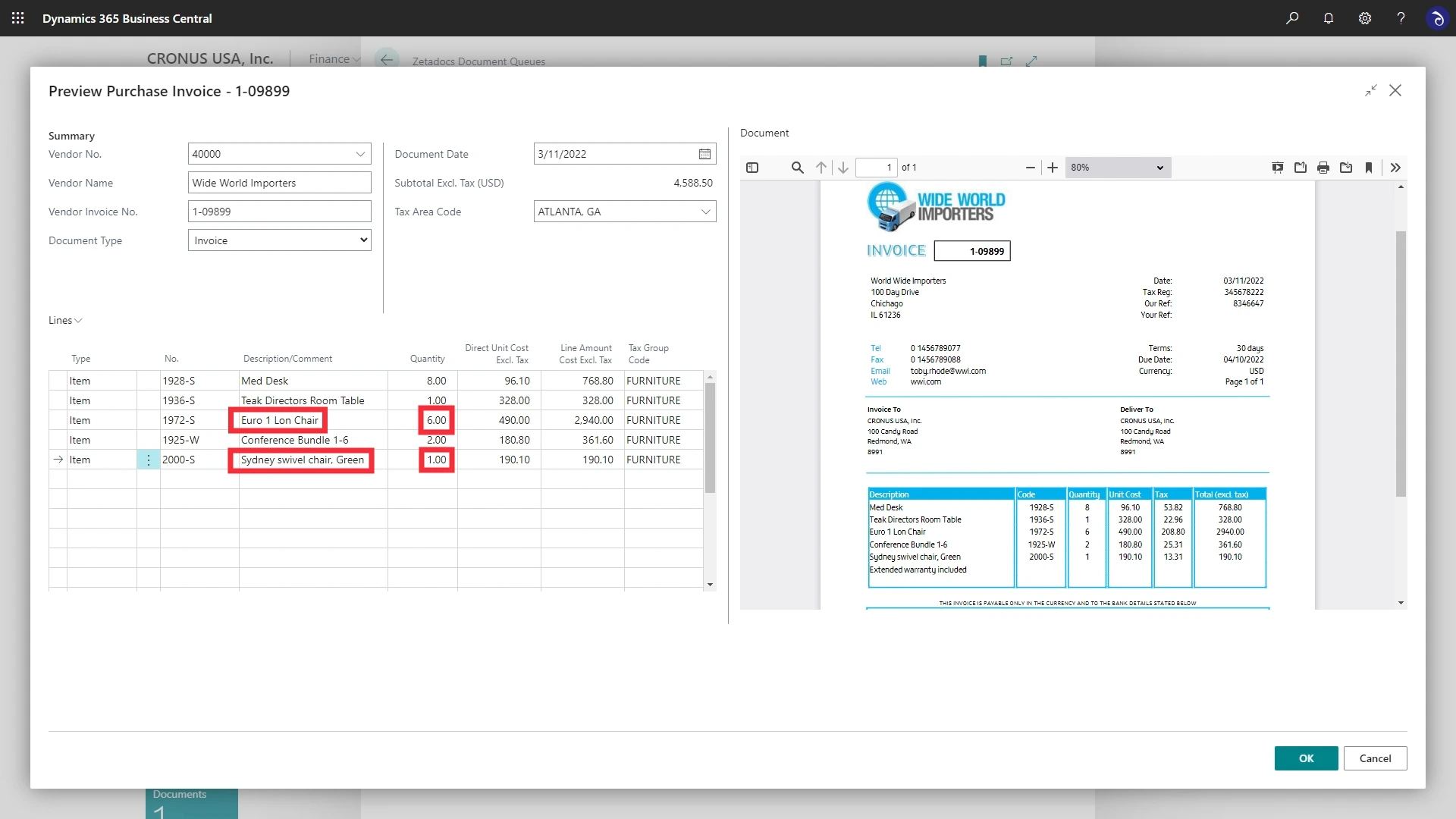Click the lines grid vertical scrollbar
The image size is (1456, 819).
coord(710,438)
